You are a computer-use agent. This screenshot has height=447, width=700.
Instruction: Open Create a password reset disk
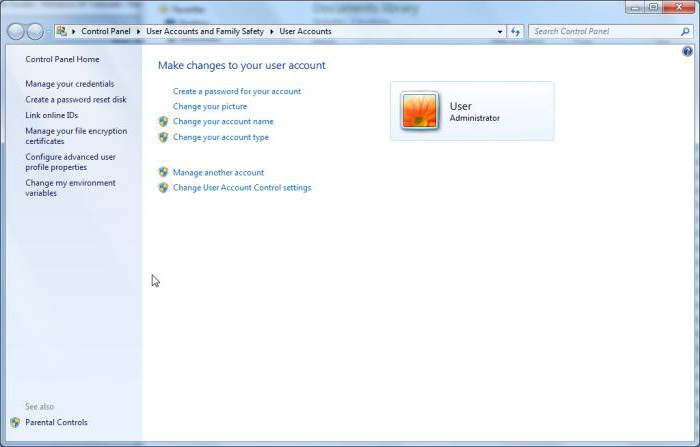76,100
